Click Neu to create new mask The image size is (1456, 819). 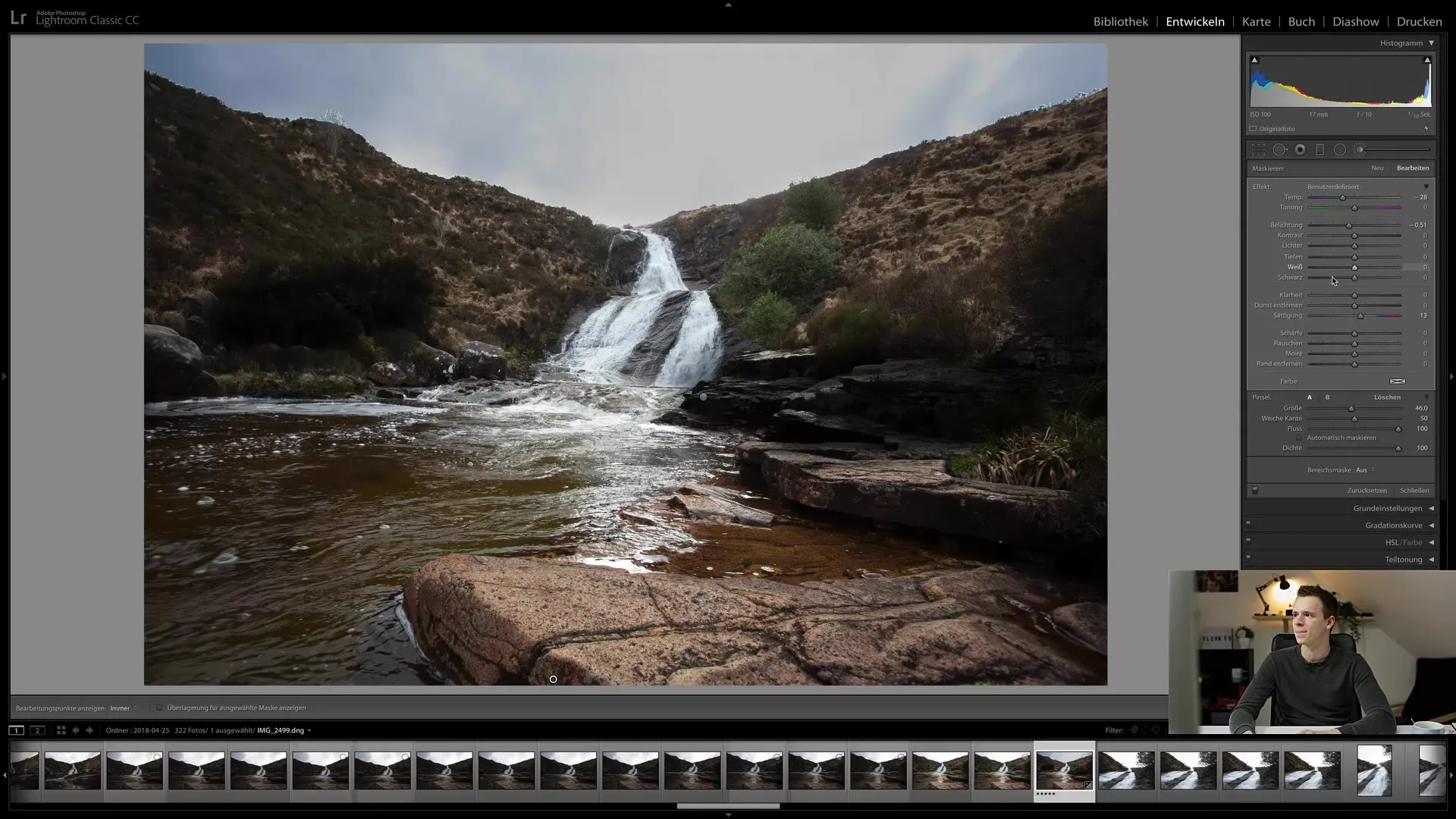coord(1377,168)
